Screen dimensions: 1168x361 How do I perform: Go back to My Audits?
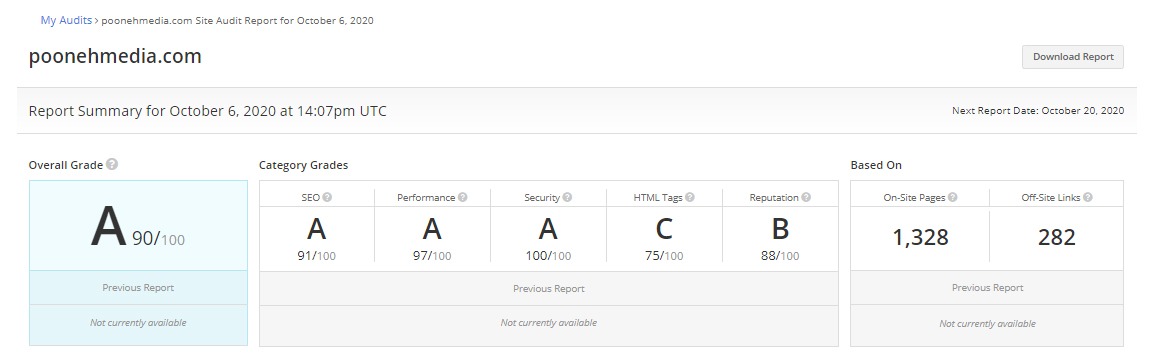point(66,21)
